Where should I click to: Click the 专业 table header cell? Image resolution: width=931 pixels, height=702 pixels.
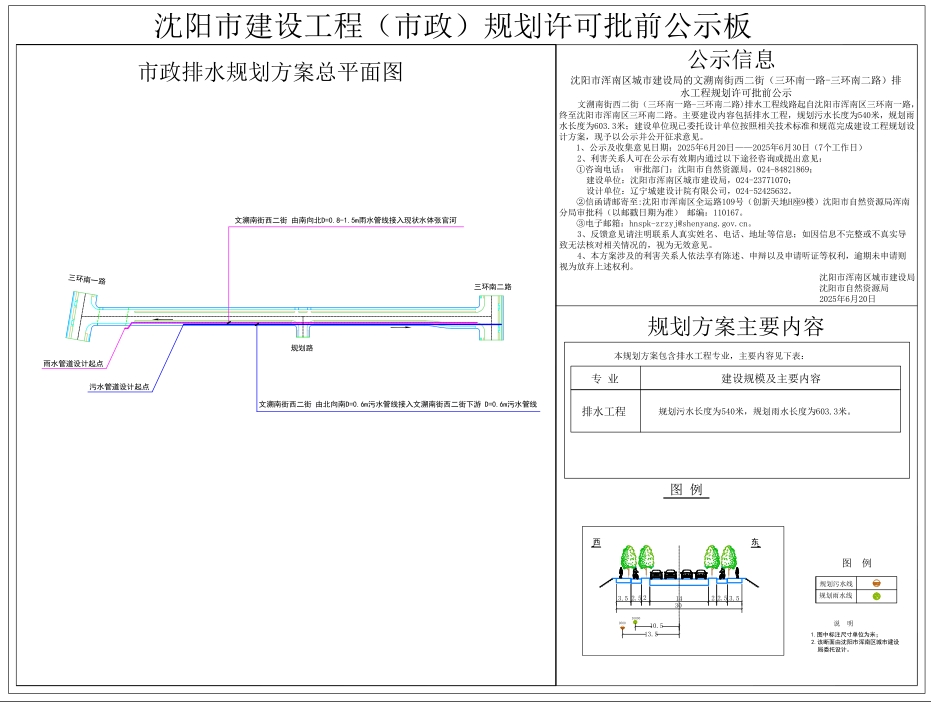point(604,379)
